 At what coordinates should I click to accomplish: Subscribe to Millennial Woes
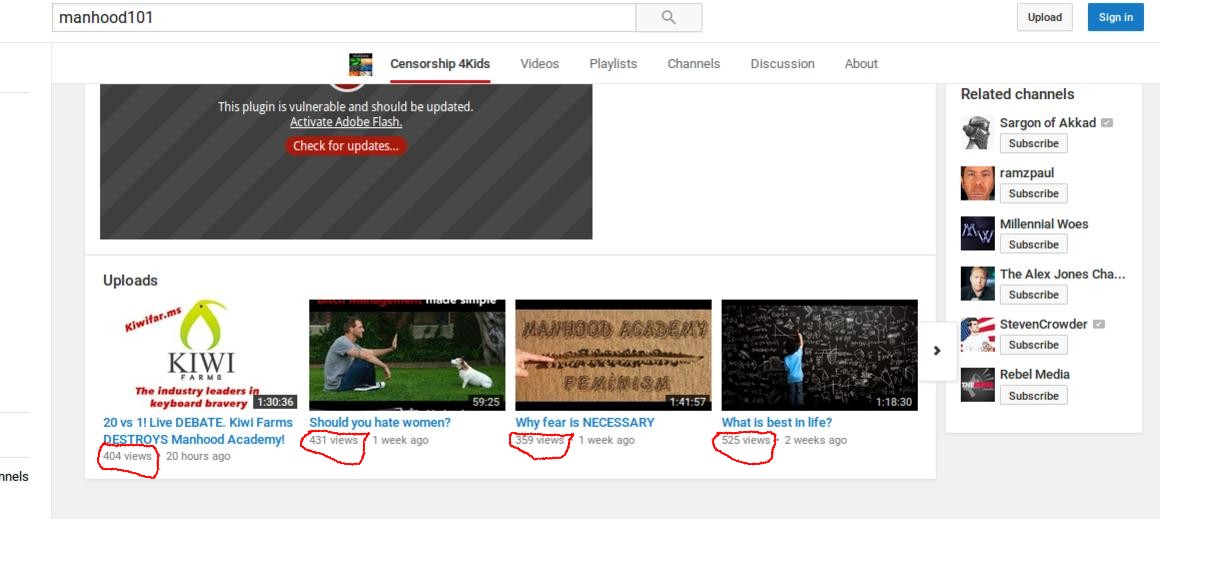tap(1033, 244)
